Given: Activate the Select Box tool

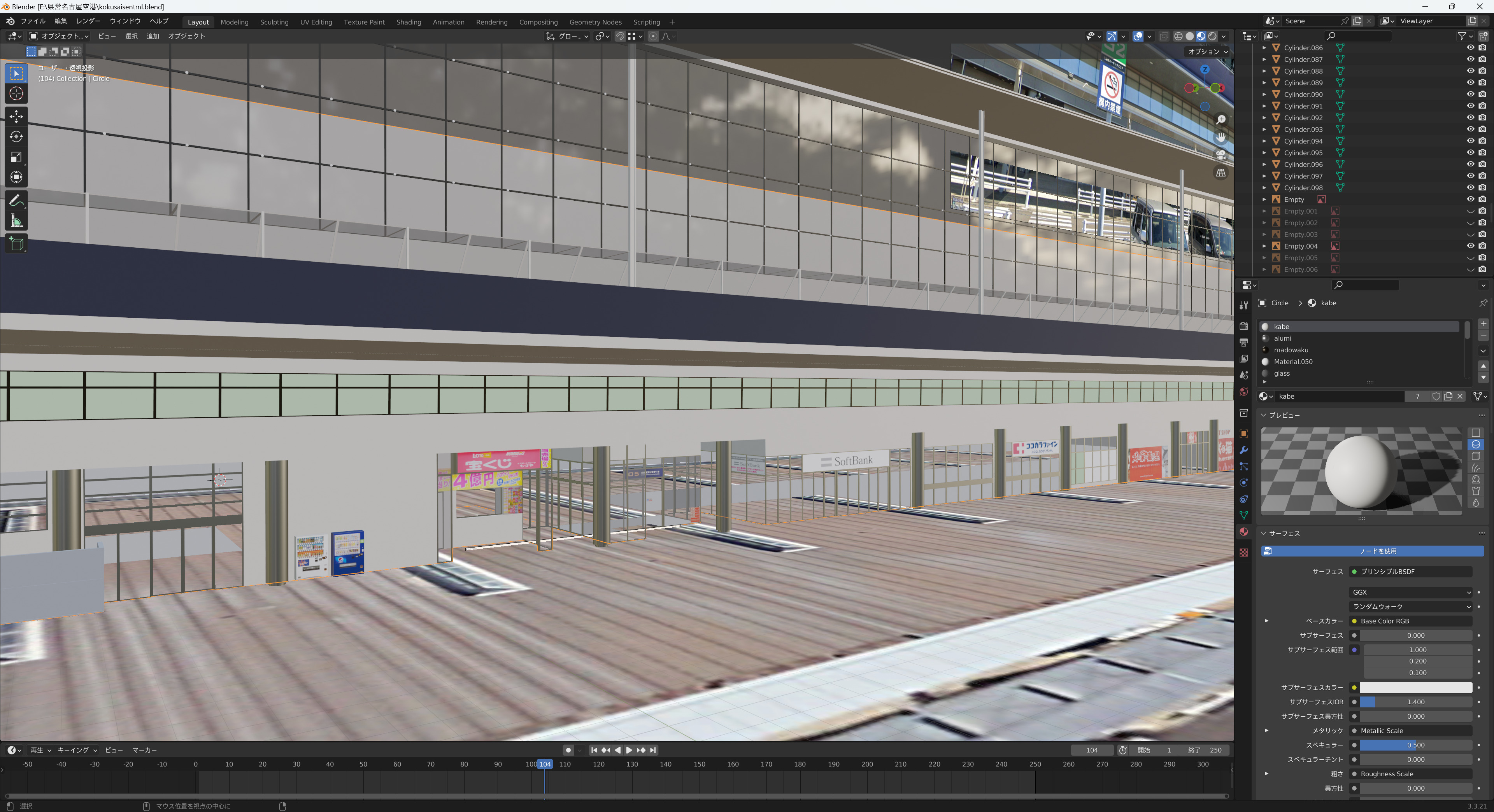Looking at the screenshot, I should 16,73.
